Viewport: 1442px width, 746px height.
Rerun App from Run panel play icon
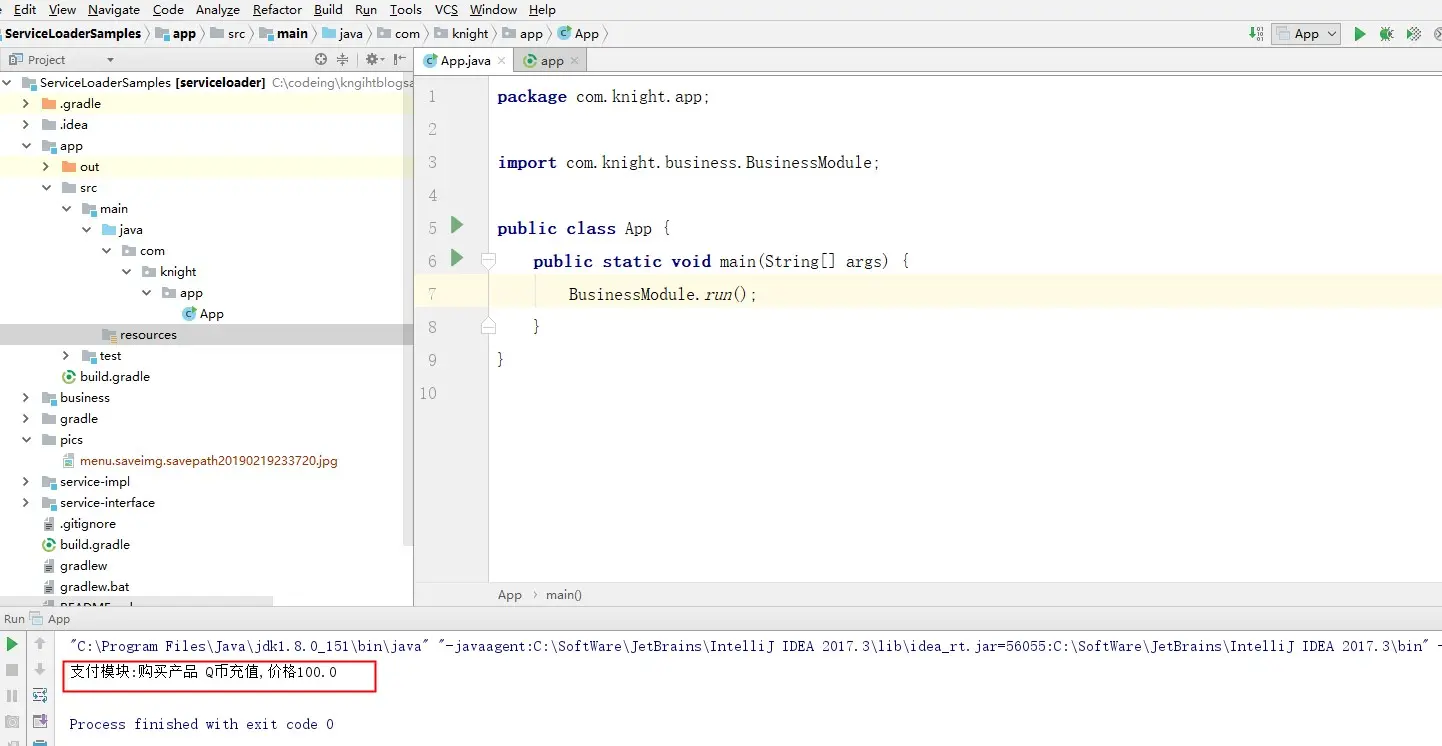[x=12, y=644]
